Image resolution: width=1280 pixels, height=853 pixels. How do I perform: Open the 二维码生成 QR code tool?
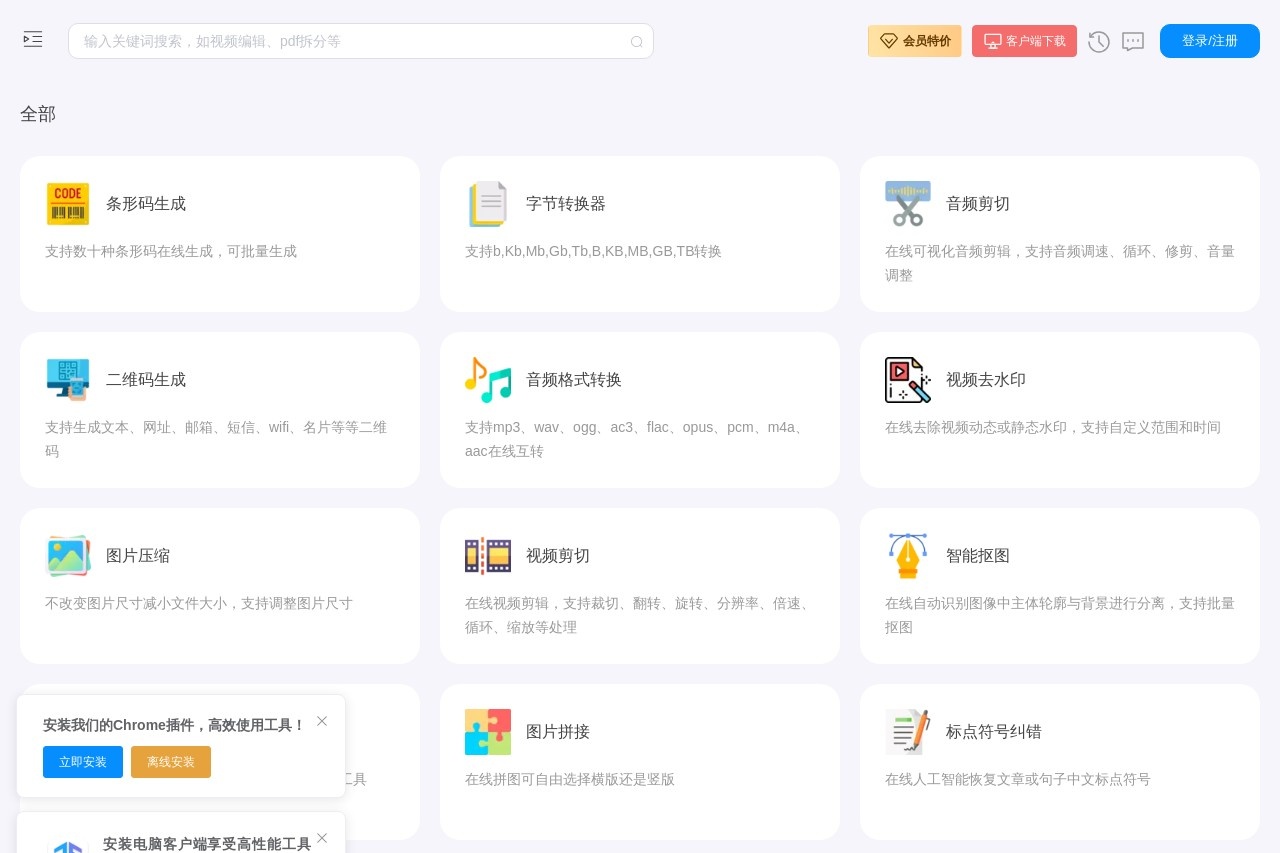click(x=146, y=380)
